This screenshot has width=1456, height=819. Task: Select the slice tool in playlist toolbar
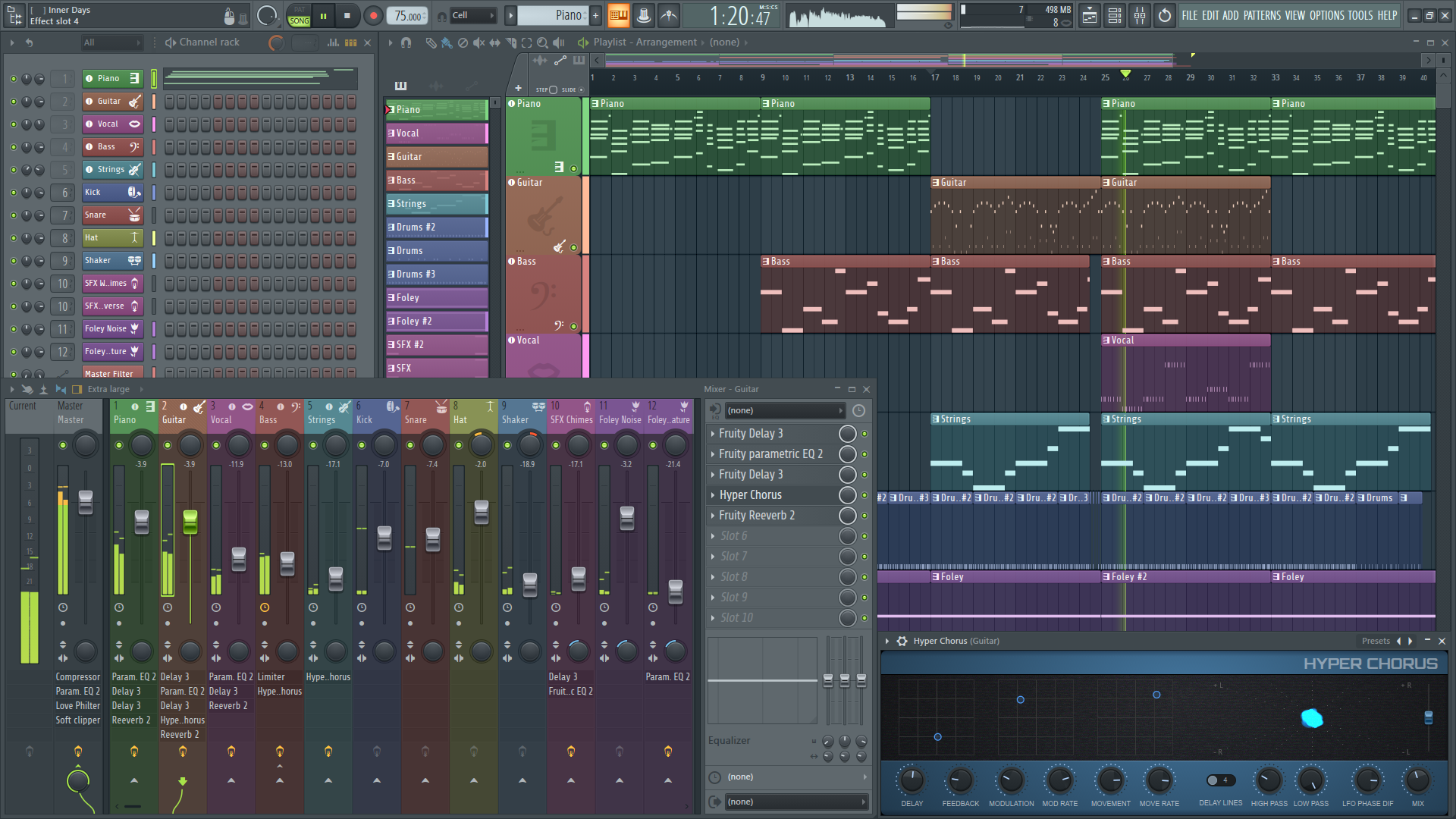[x=510, y=42]
